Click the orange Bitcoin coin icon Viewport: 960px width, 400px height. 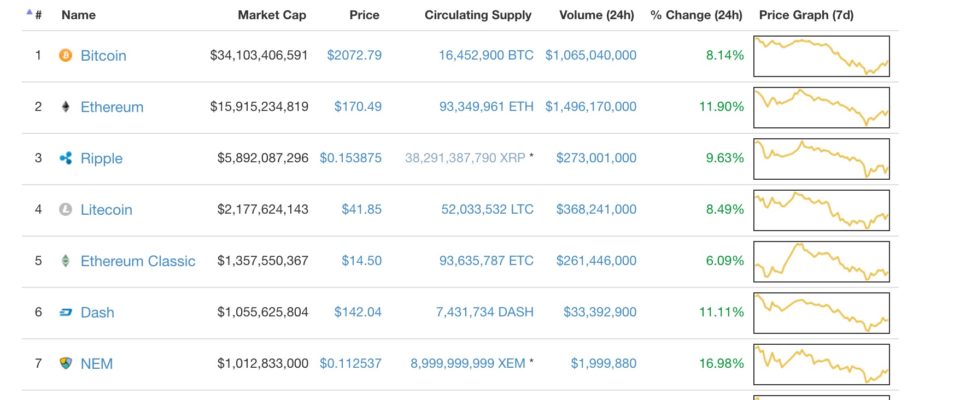tap(66, 56)
